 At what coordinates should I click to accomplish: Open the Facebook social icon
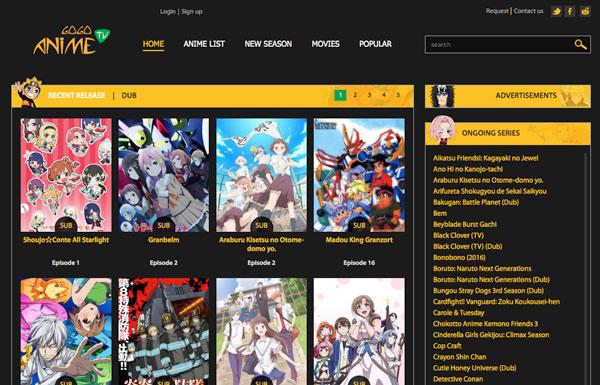tap(570, 11)
